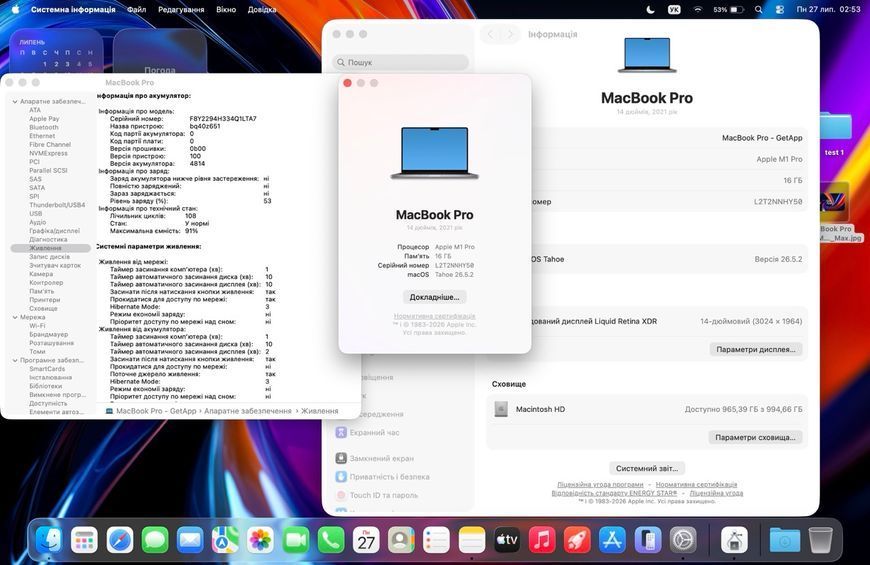Select NVMExpress in hardware list
870x565 pixels.
[x=48, y=153]
